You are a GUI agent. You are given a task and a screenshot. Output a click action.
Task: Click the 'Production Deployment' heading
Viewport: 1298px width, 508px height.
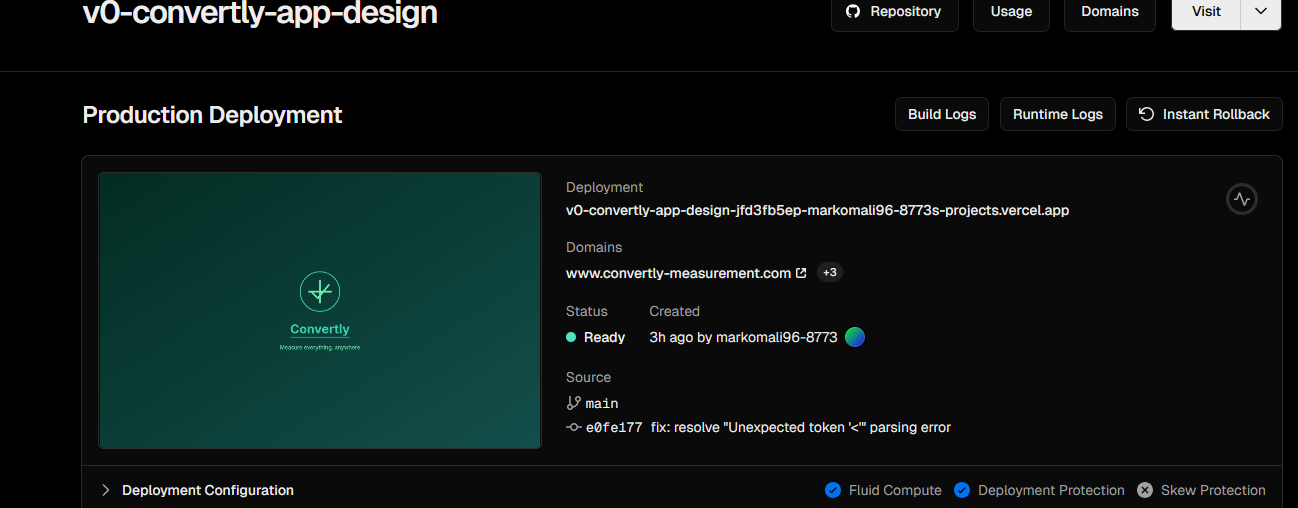tap(212, 115)
